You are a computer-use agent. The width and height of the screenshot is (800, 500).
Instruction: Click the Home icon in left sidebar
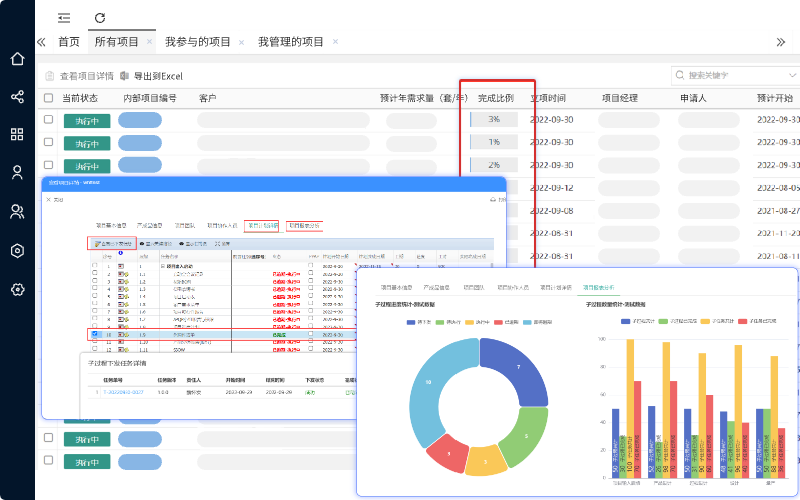[17, 58]
